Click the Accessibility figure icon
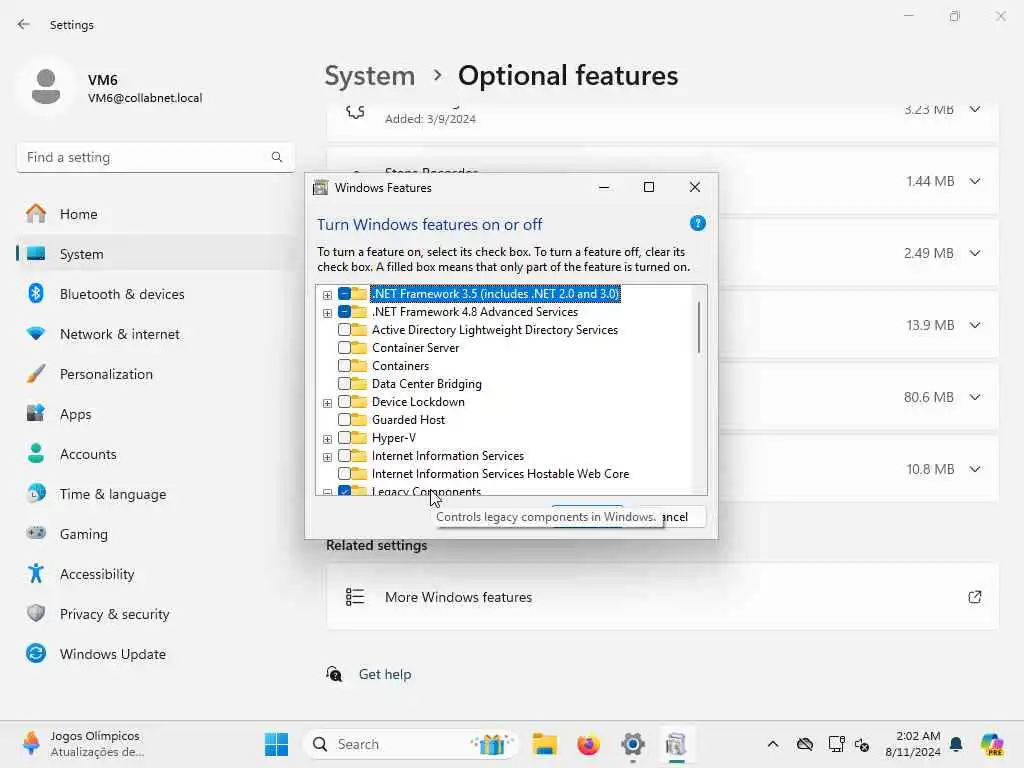1024x768 pixels. tap(36, 573)
